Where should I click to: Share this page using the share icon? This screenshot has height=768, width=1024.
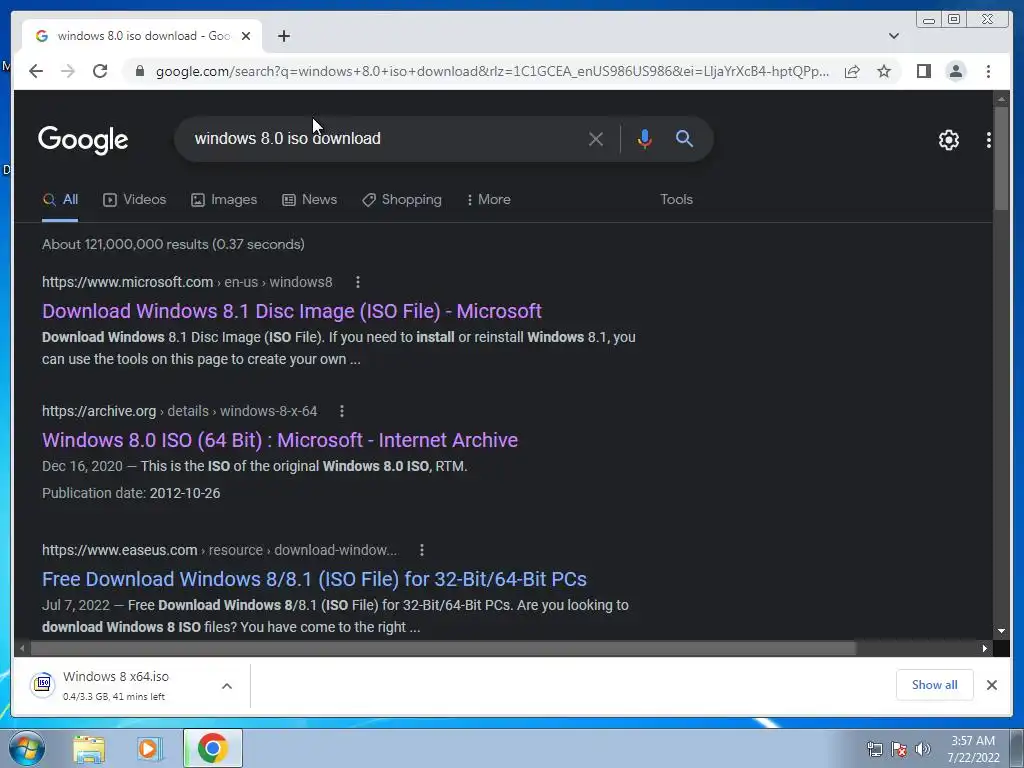tap(852, 71)
